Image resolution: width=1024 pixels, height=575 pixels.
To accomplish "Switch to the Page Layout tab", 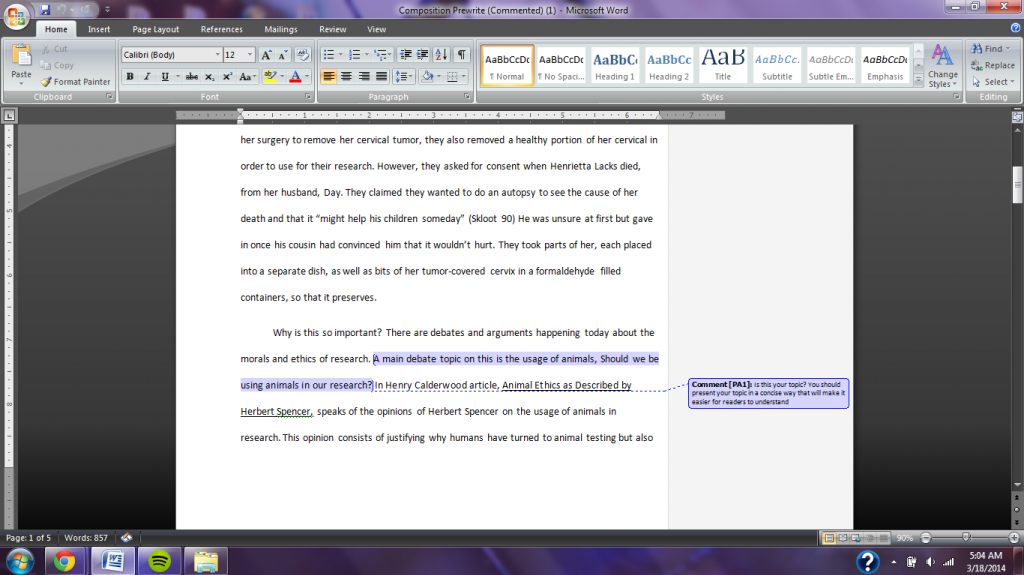I will pos(155,30).
